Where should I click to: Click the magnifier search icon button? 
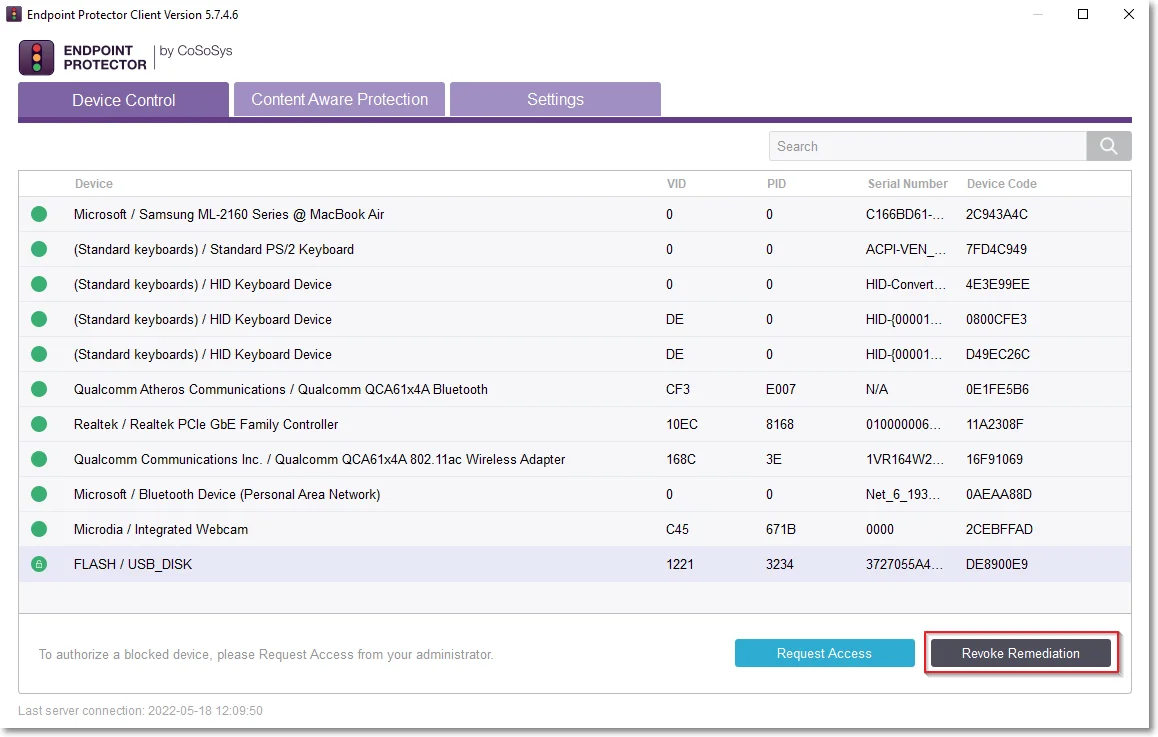(x=1109, y=146)
